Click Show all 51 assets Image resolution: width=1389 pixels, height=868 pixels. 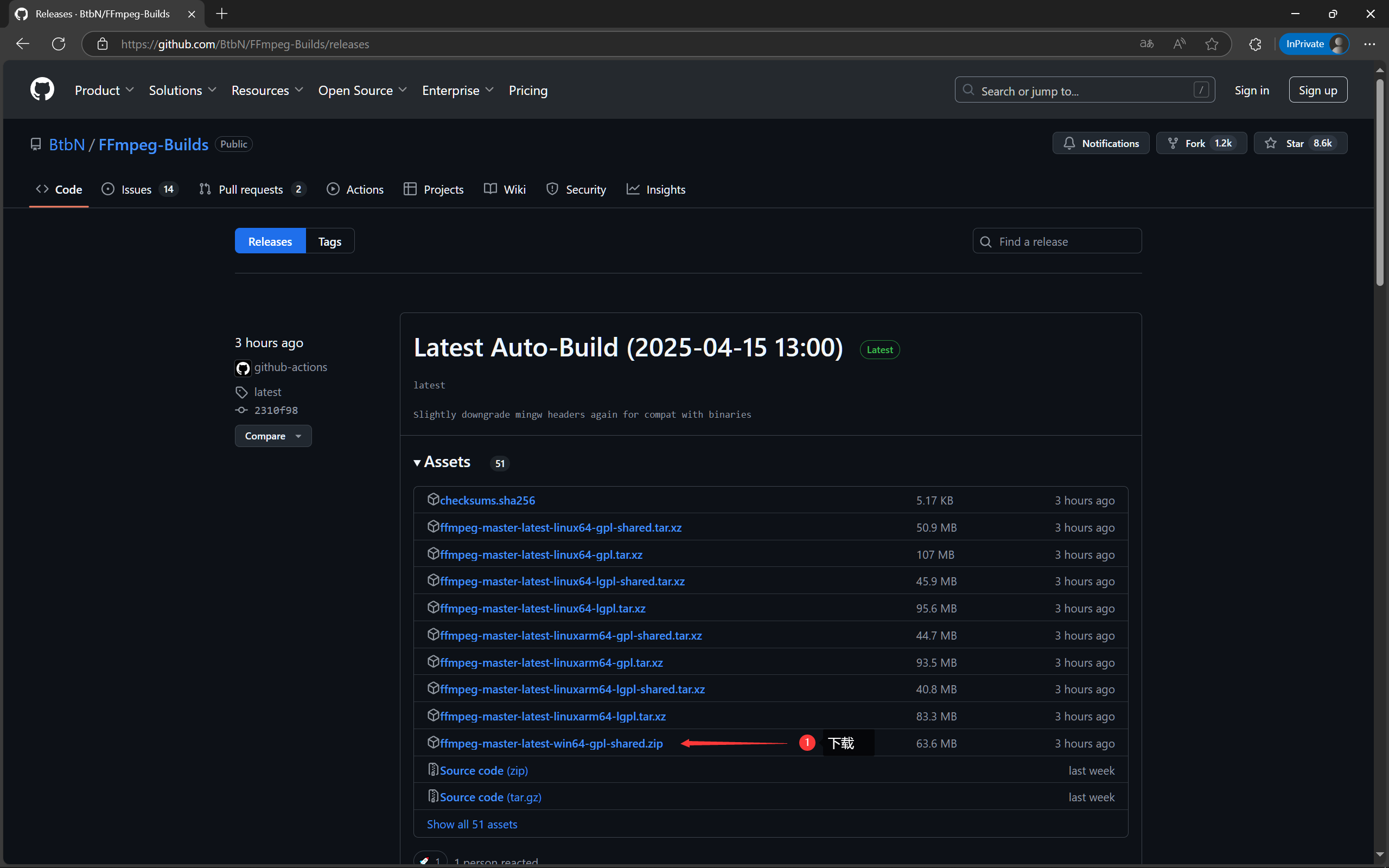472,824
